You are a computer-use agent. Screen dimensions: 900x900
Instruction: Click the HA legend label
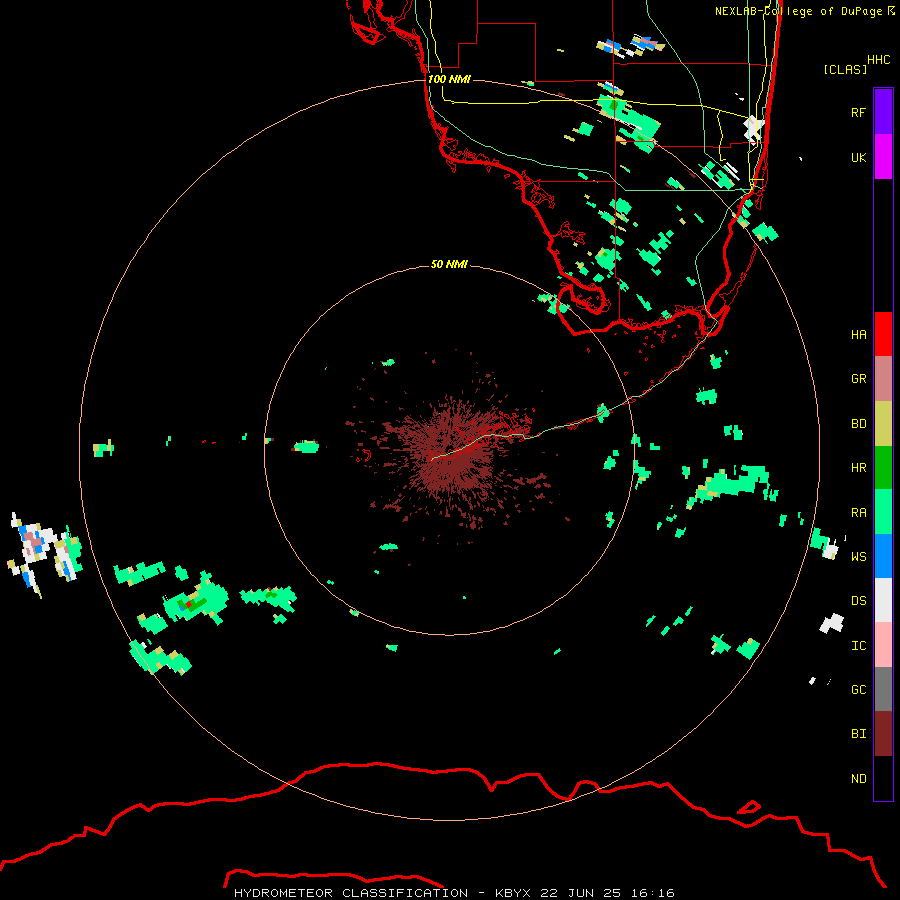tap(858, 335)
